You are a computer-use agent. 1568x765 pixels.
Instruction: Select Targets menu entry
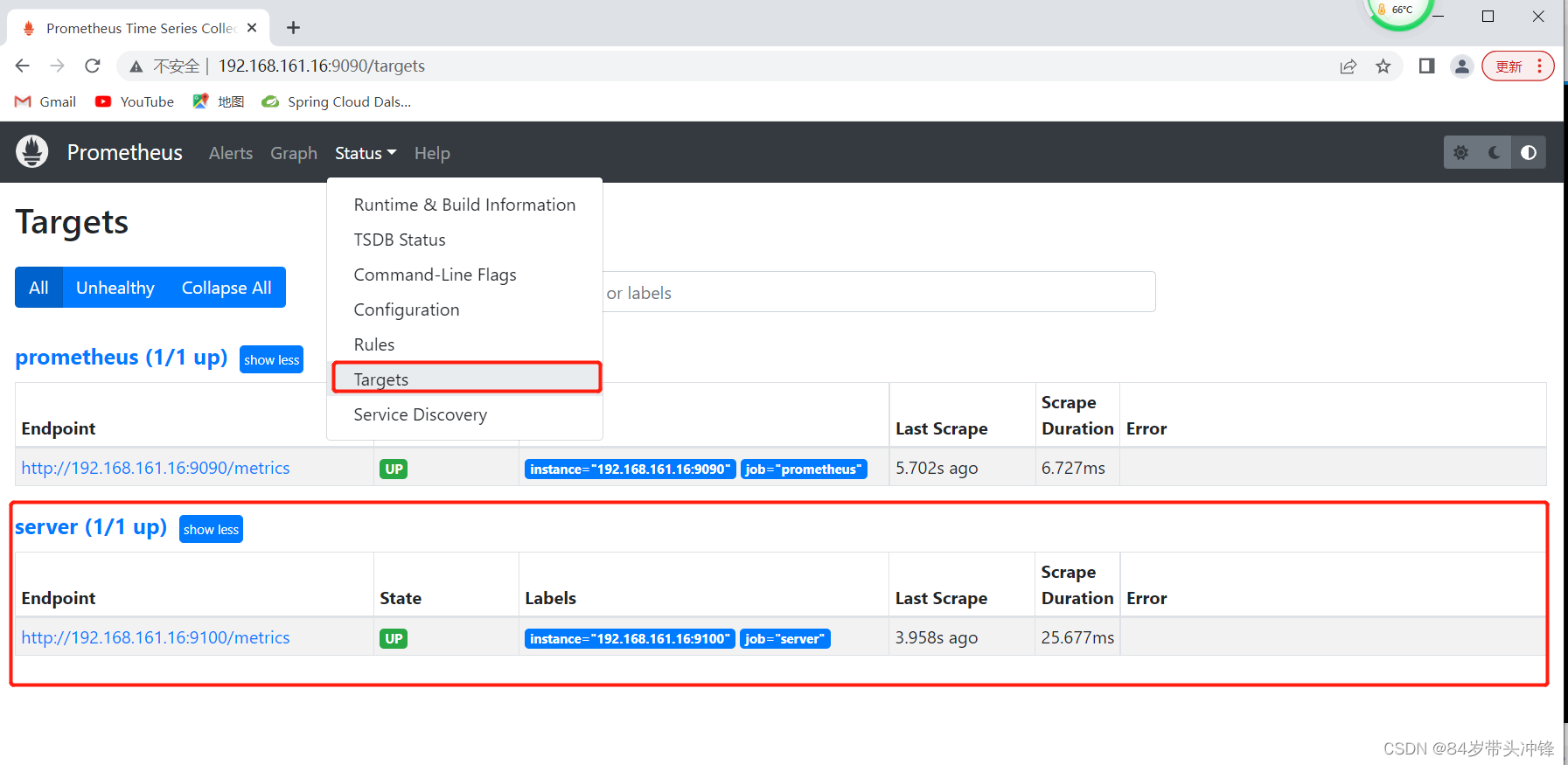[464, 379]
